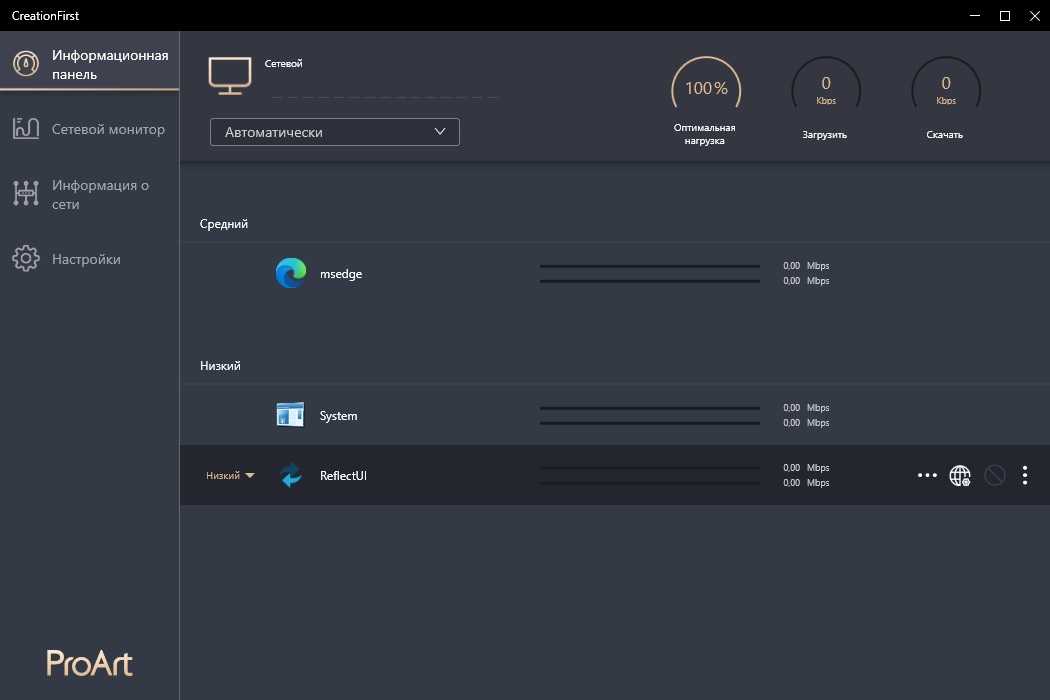Click the network information topology icon
The height and width of the screenshot is (700, 1050).
tap(25, 194)
